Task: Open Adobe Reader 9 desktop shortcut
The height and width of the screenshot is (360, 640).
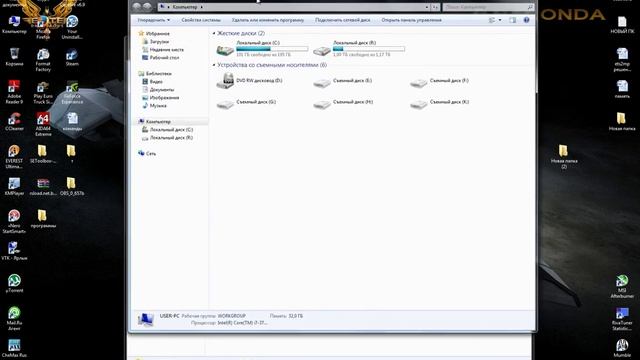Action: (14, 92)
